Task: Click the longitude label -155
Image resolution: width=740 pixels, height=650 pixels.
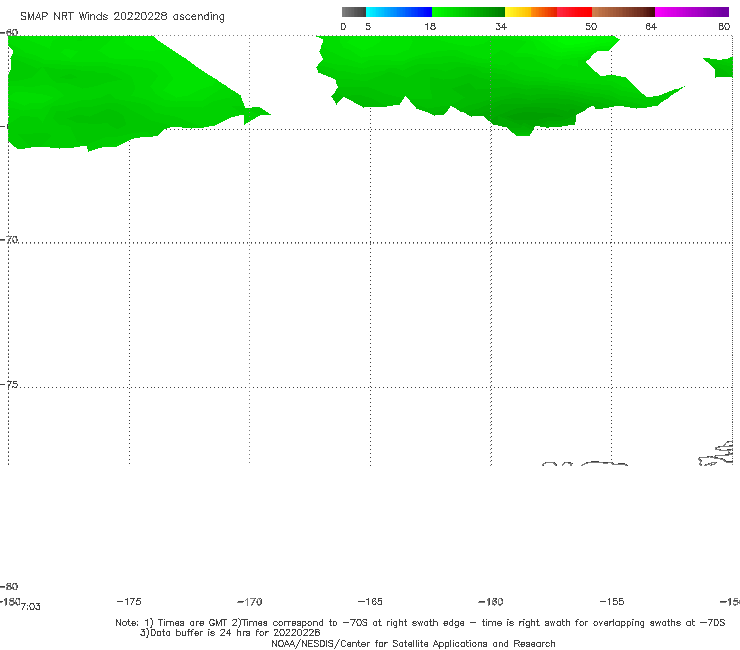Action: [x=612, y=601]
